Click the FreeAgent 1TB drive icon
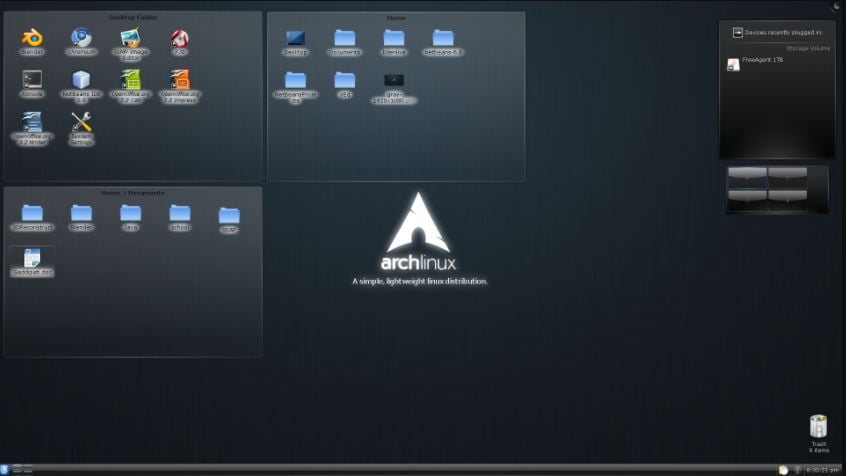Screen dimensions: 846x476 point(733,65)
